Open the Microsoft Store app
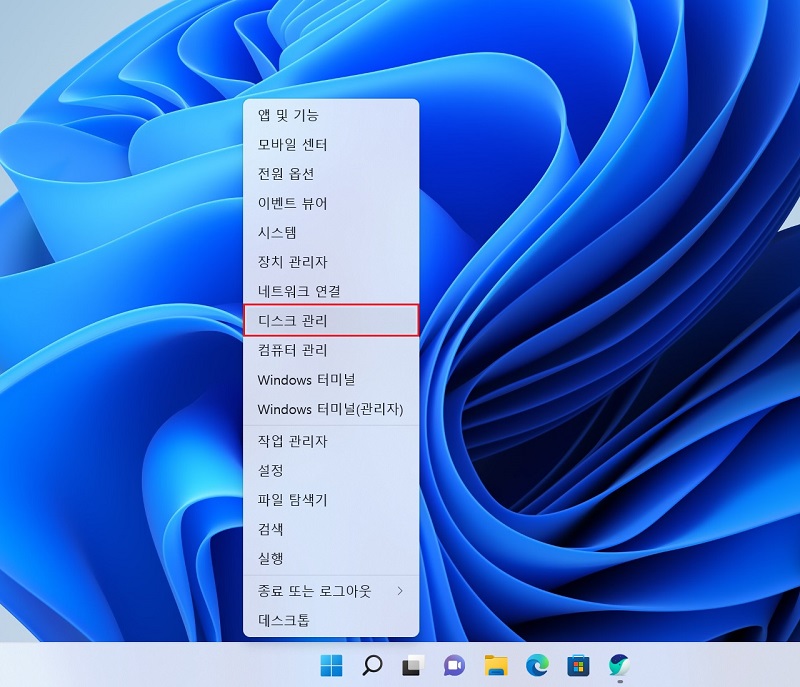The image size is (800, 687). click(x=579, y=663)
